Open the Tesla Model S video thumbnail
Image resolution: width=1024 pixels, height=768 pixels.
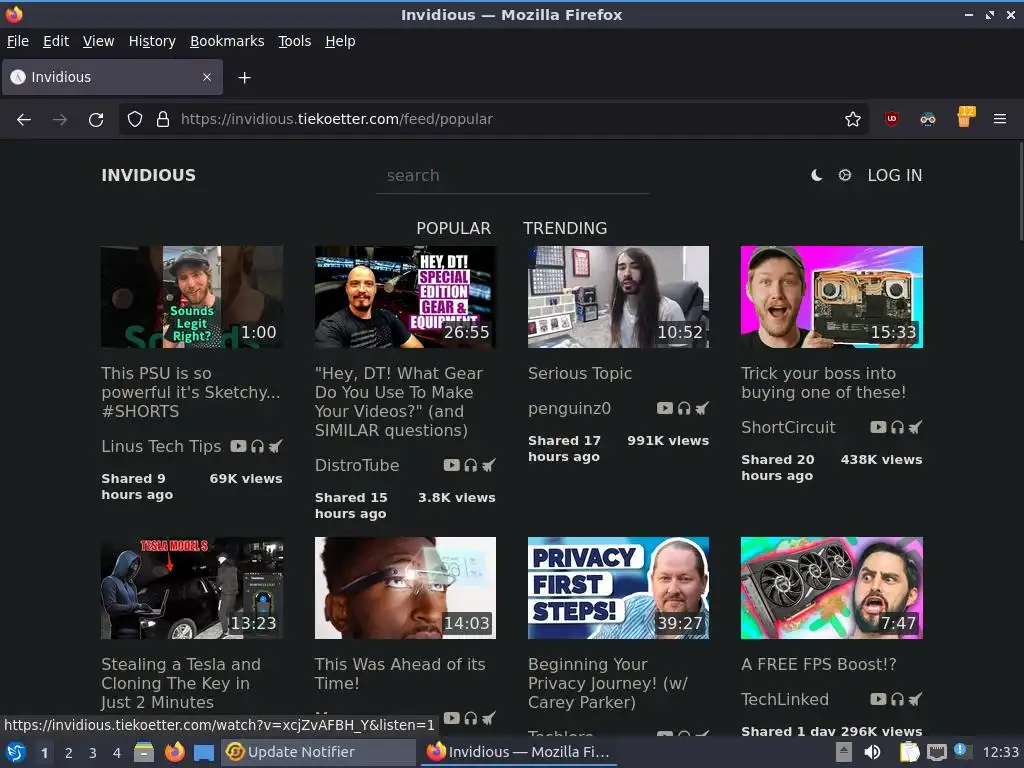coord(192,588)
